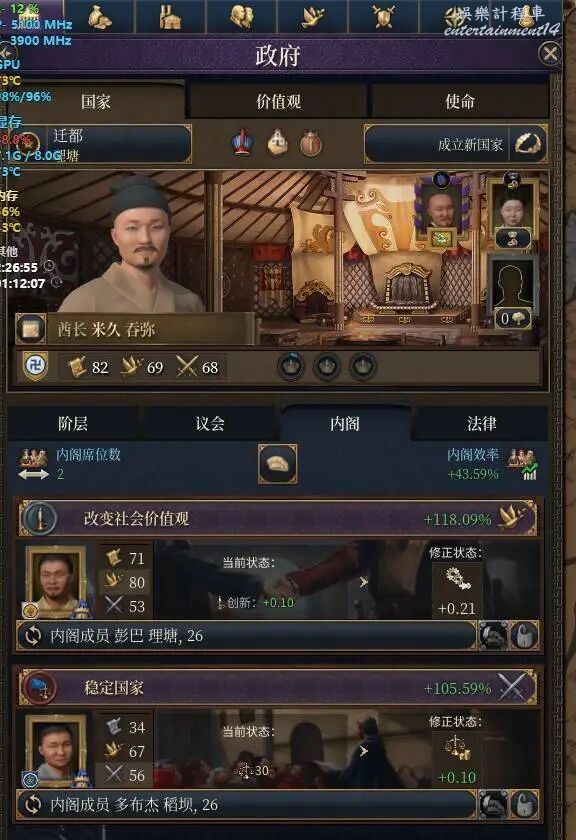Image resolution: width=576 pixels, height=840 pixels.
Task: Swap cabinet member 多布杰 稻坝 via cycle arrows
Action: [x=33, y=805]
